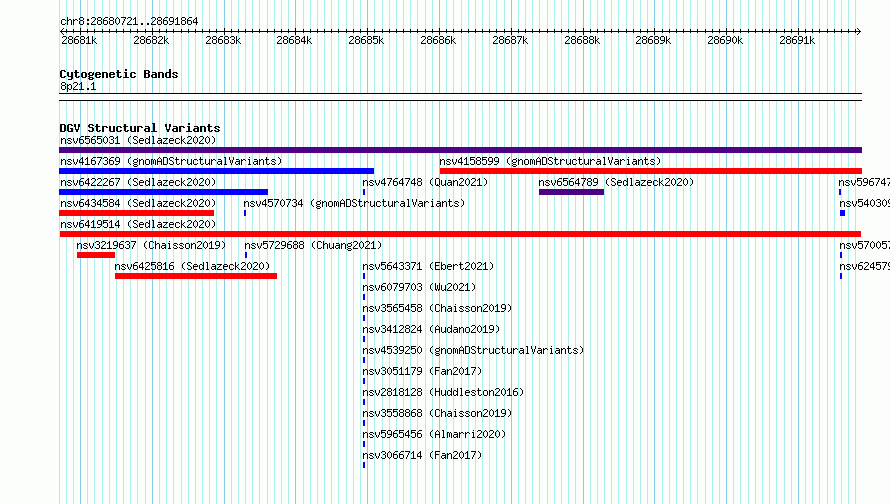
Task: Click the 28683k ruler tick label
Action: pyautogui.click(x=222, y=40)
